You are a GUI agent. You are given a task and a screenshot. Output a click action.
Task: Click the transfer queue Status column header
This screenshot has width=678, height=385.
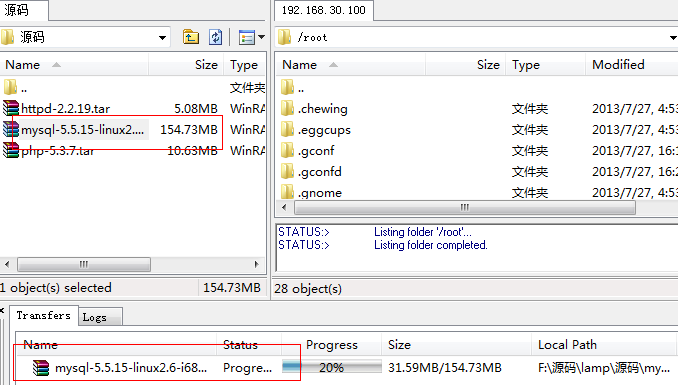pos(249,345)
